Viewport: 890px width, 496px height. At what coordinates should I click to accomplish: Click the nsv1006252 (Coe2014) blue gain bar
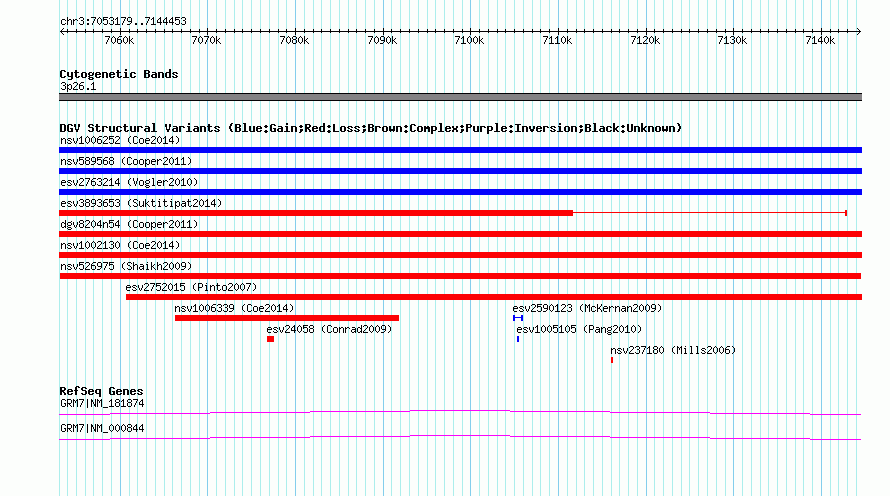pyautogui.click(x=460, y=150)
